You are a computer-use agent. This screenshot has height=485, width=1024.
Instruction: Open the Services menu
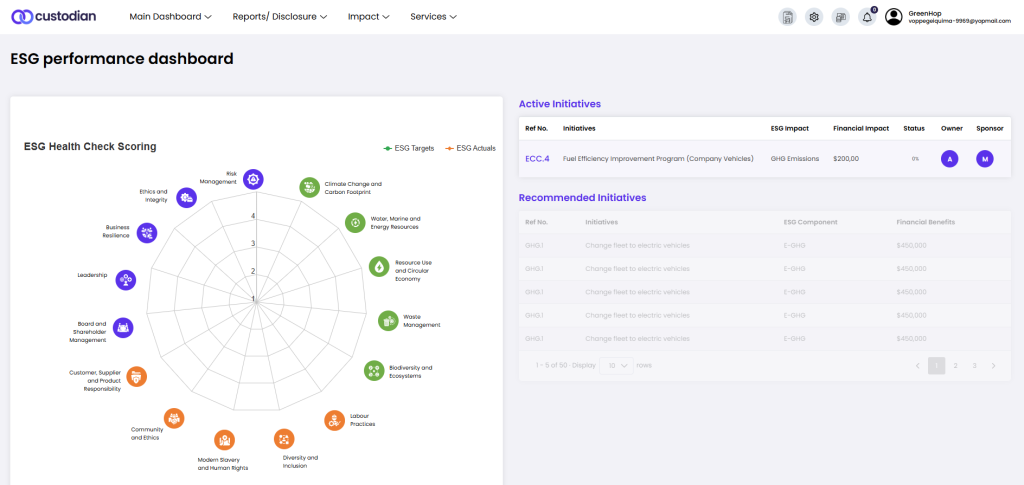click(433, 17)
